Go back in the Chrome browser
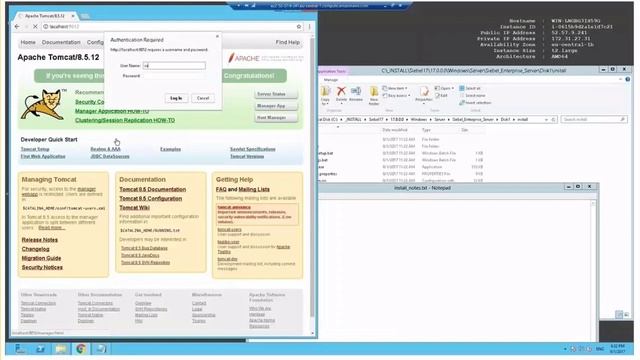 [x=17, y=27]
